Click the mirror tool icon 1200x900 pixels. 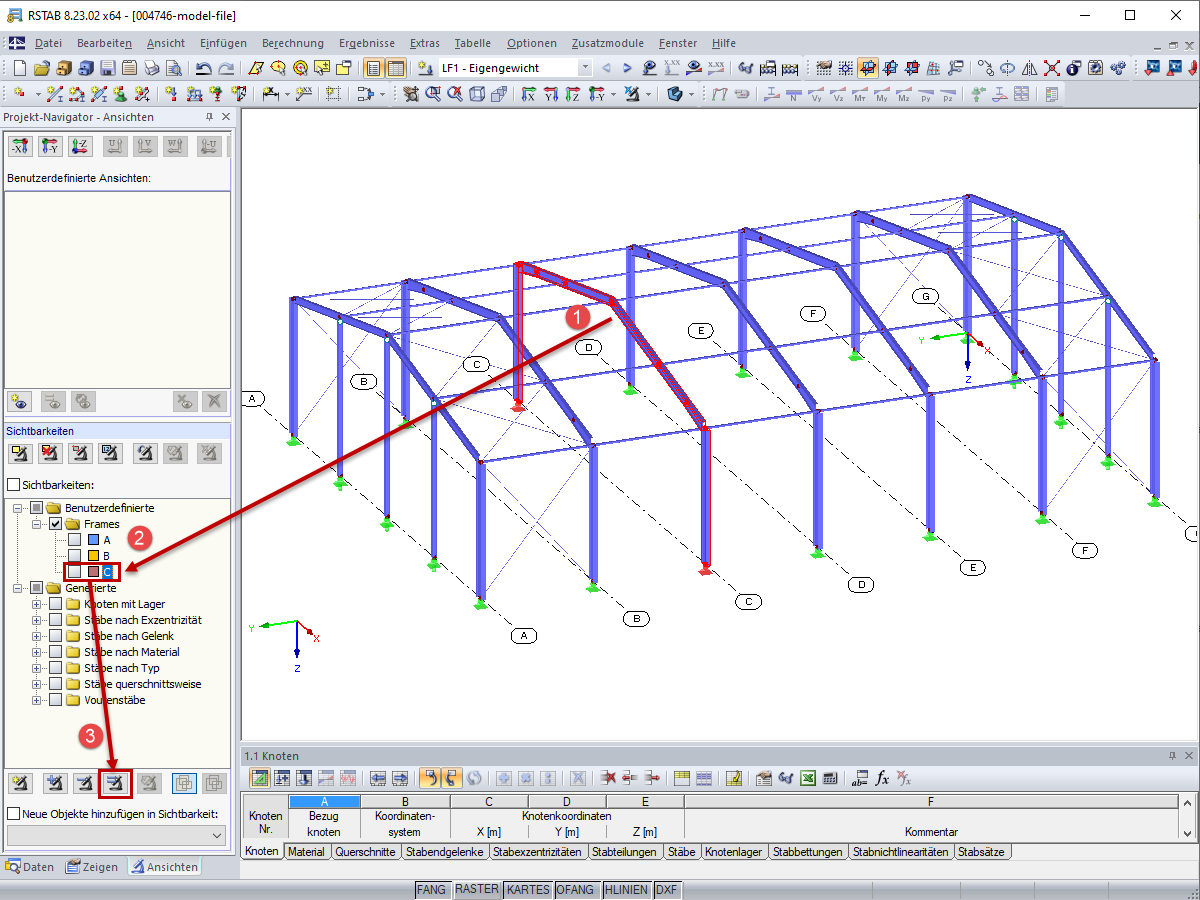1030,68
